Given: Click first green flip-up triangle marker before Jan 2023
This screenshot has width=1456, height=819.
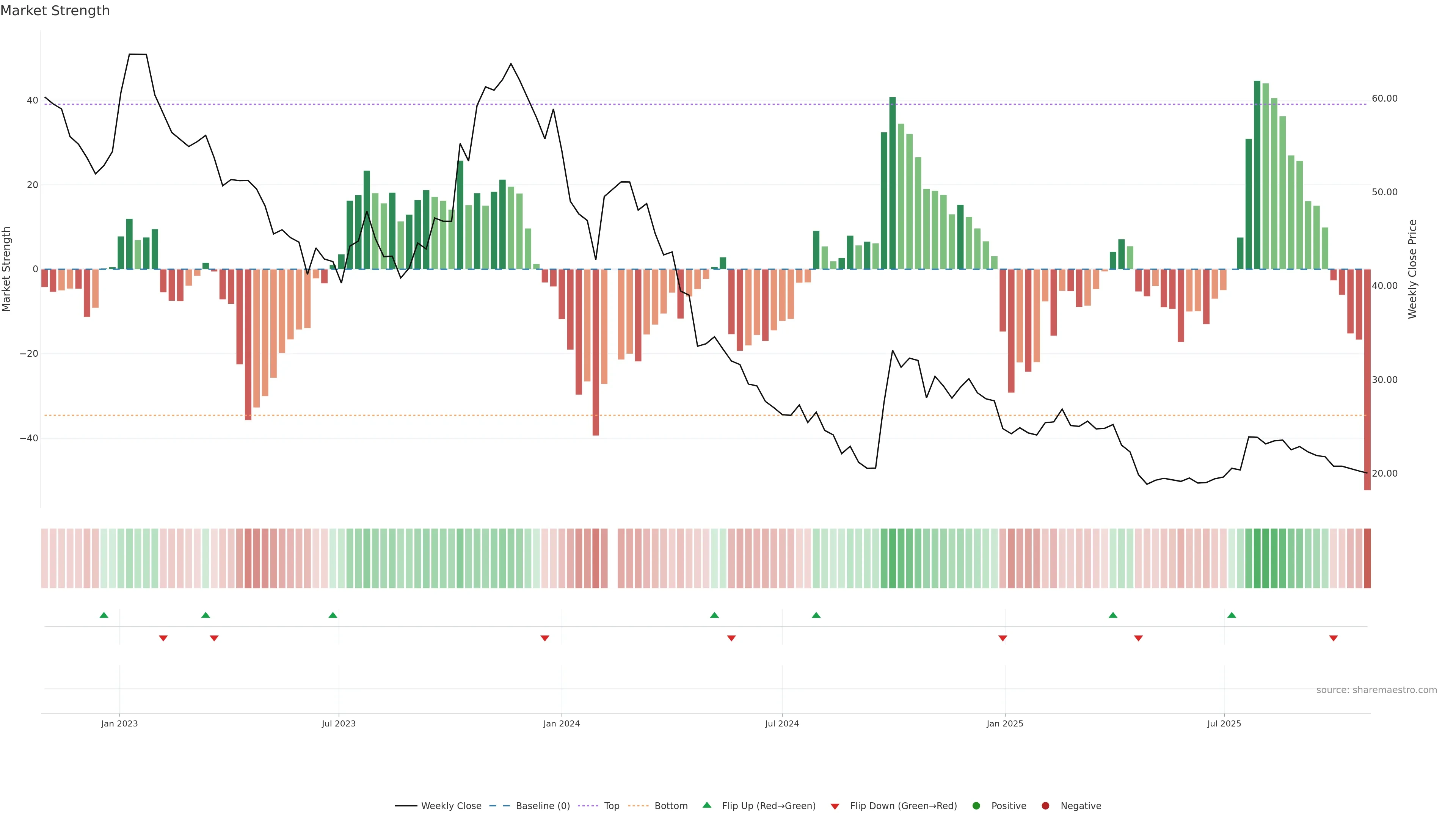Looking at the screenshot, I should tap(104, 615).
